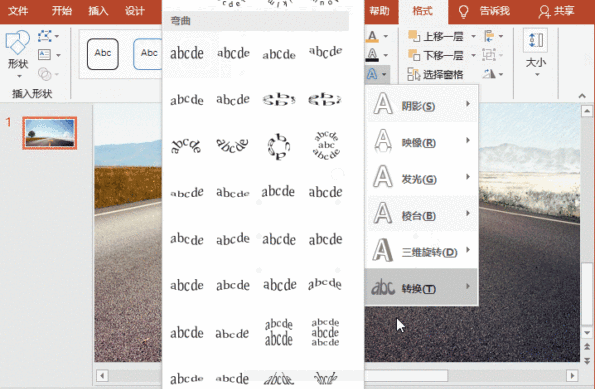Expand the 上移一层 dropdown arrow
The width and height of the screenshot is (597, 389).
click(x=473, y=36)
